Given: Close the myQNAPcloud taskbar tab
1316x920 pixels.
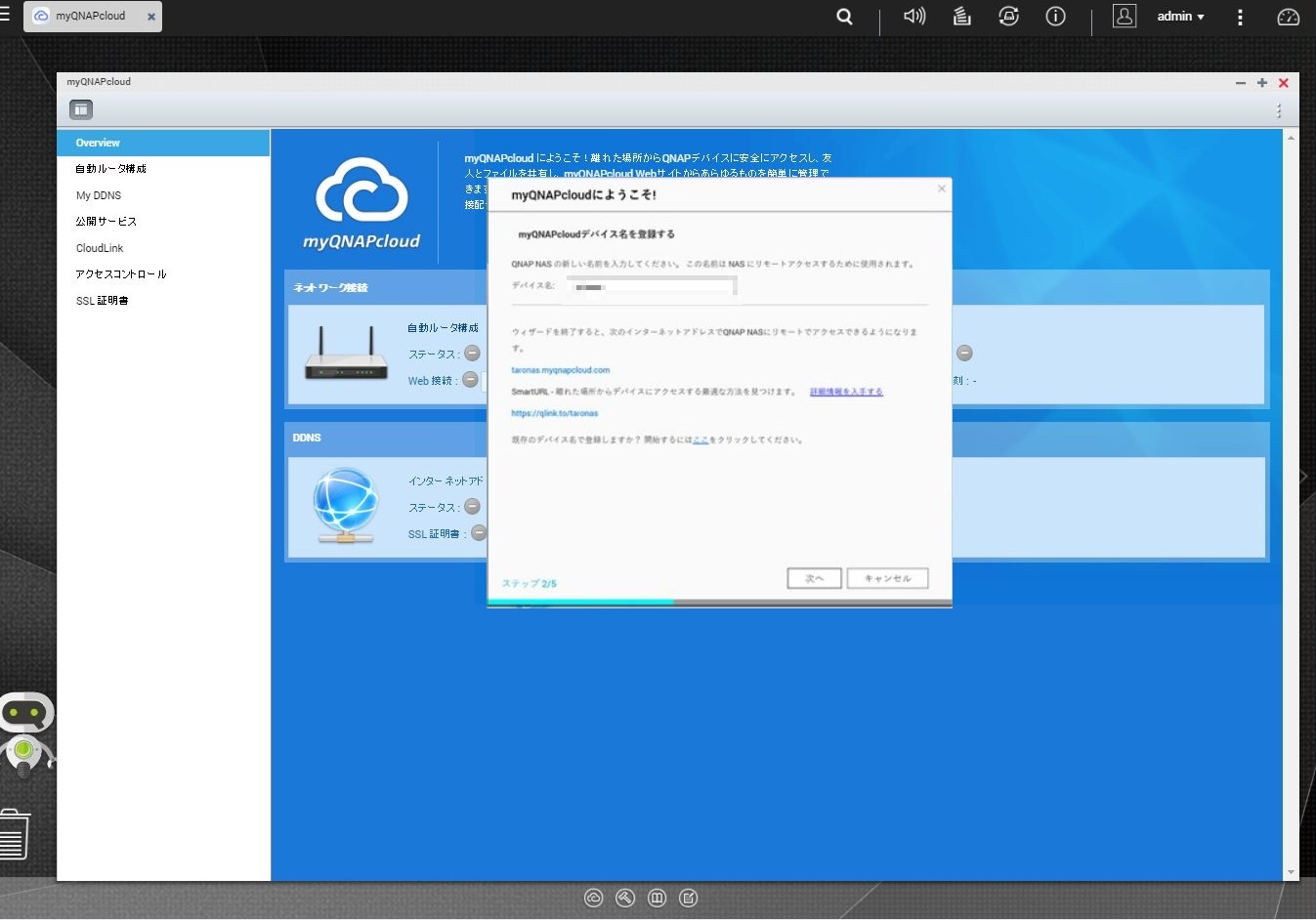Looking at the screenshot, I should coord(151,18).
